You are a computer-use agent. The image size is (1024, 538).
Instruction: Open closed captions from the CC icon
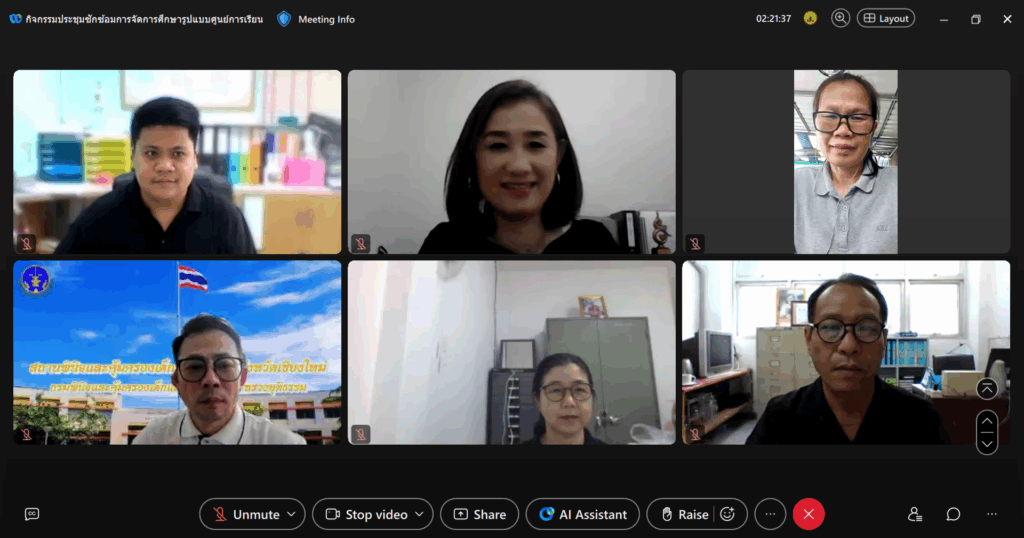click(x=32, y=514)
